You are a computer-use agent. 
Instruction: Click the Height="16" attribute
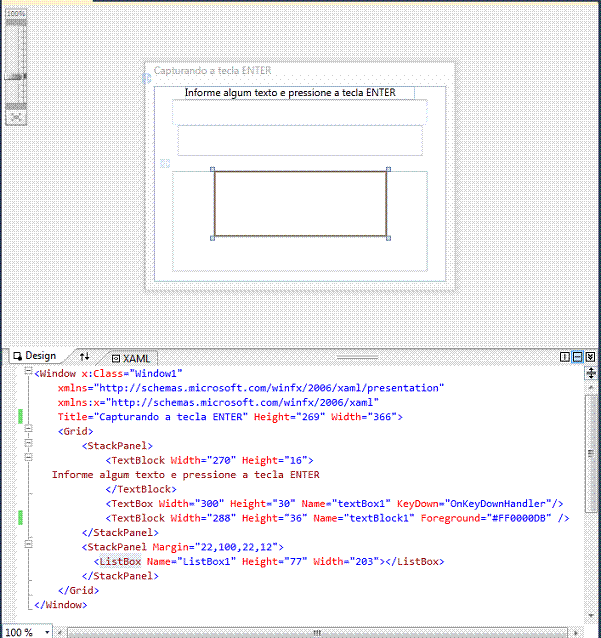click(x=275, y=460)
